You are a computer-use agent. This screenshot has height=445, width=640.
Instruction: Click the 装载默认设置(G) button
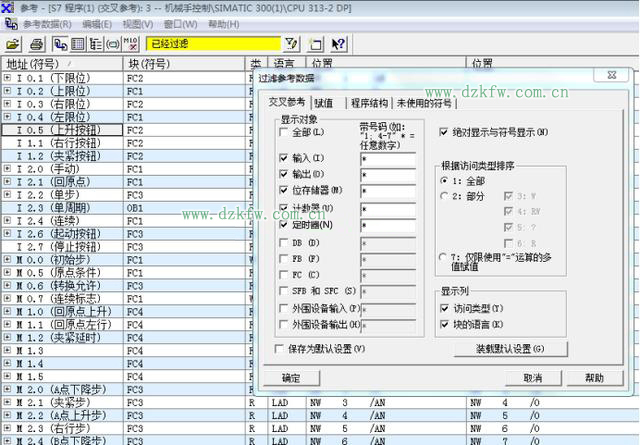[x=511, y=349]
